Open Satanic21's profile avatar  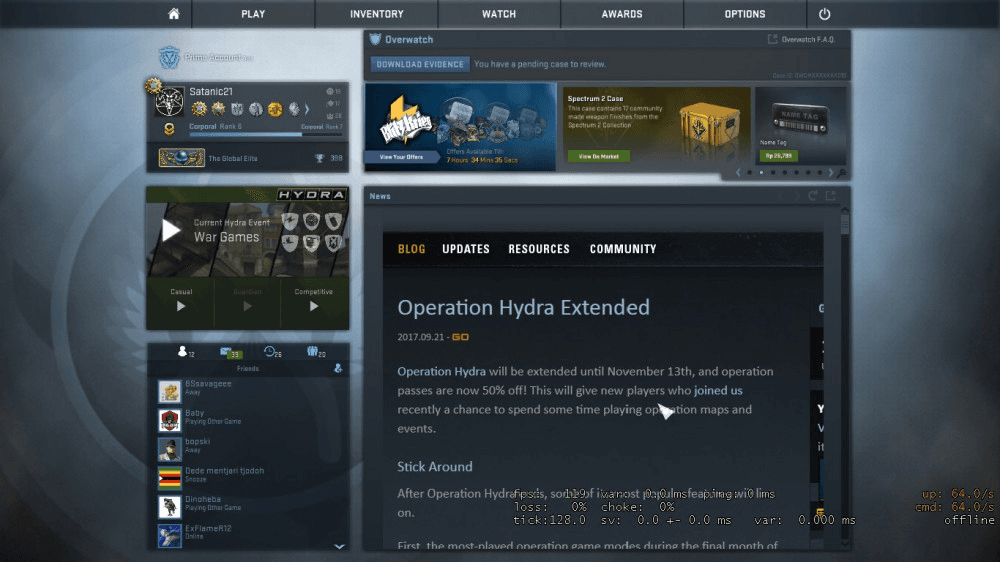coord(170,101)
